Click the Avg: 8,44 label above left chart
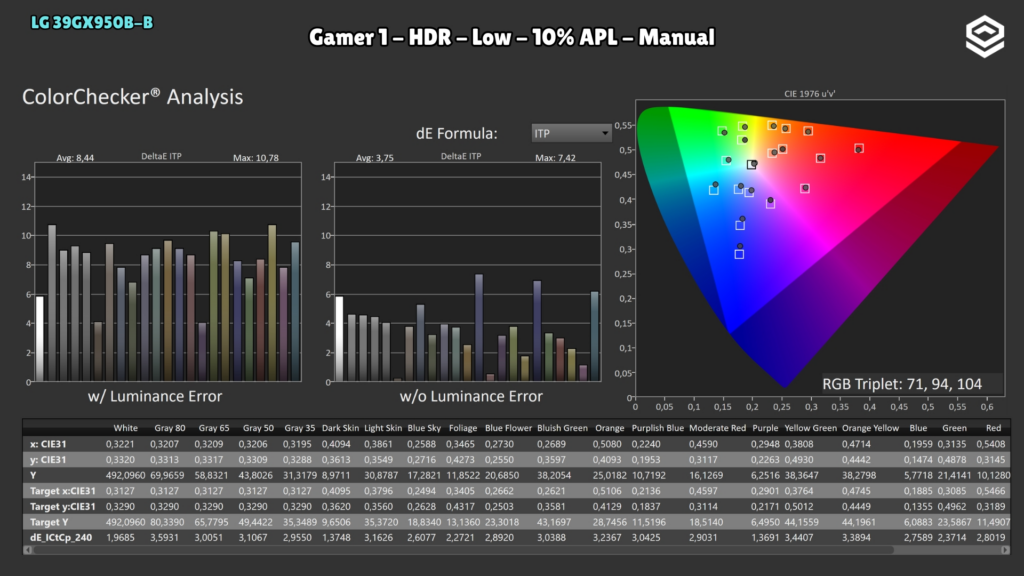Image resolution: width=1024 pixels, height=576 pixels. coord(75,157)
